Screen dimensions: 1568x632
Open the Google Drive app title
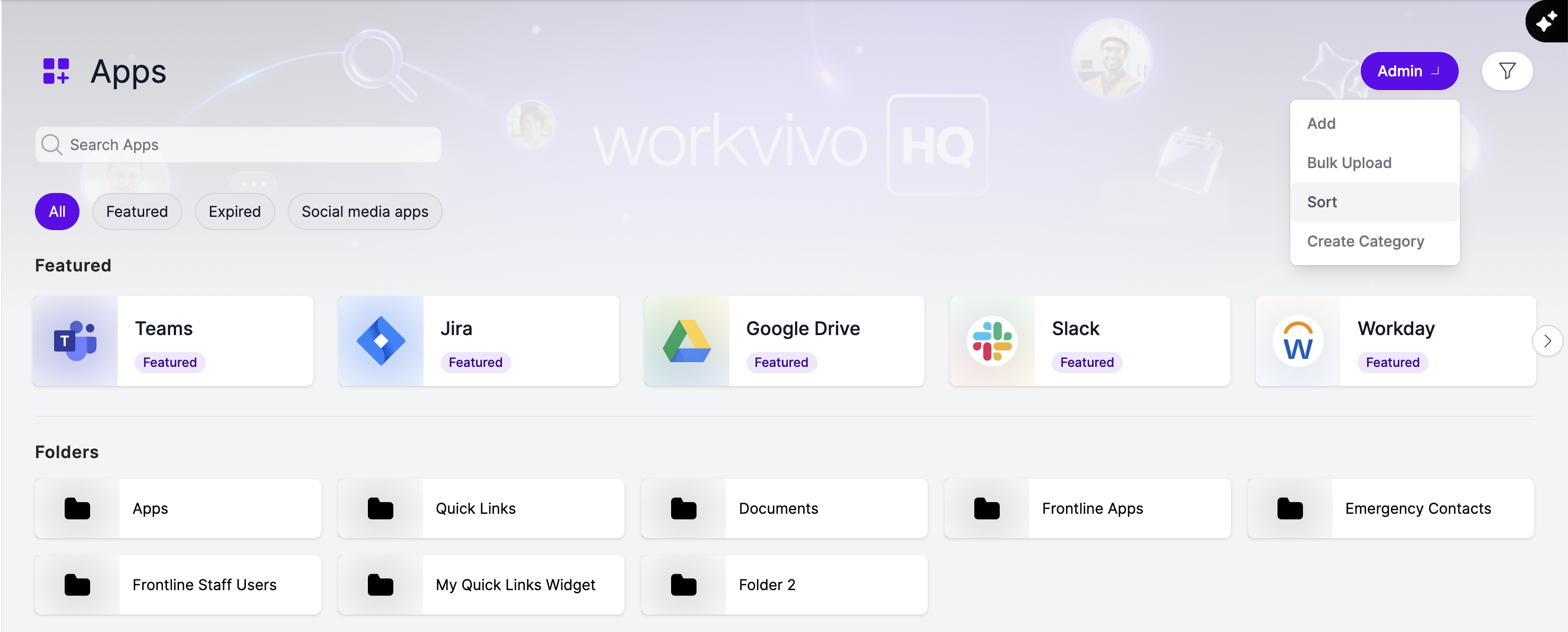[x=803, y=328]
